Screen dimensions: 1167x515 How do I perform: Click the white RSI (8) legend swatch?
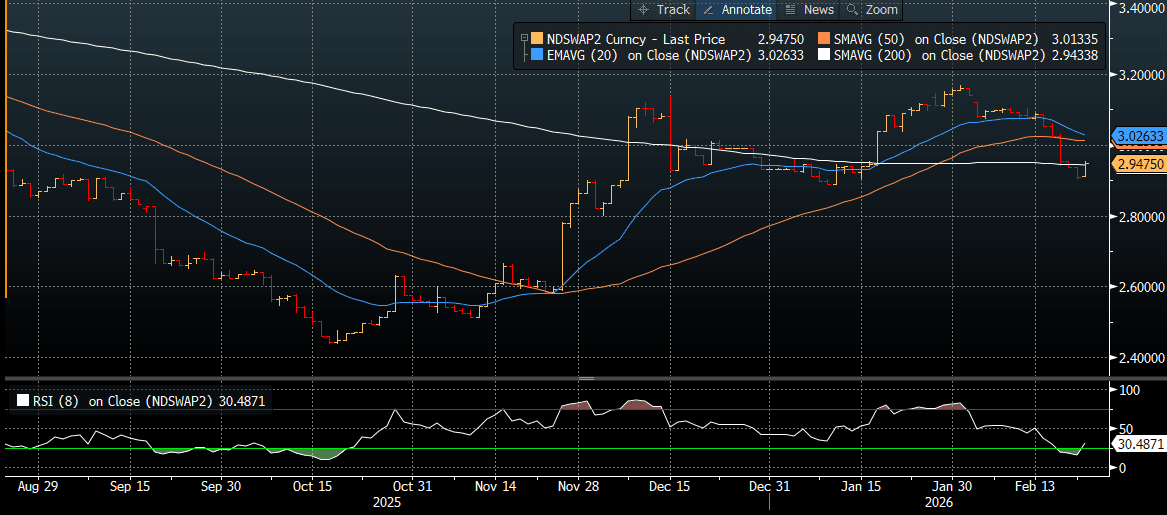pos(21,401)
